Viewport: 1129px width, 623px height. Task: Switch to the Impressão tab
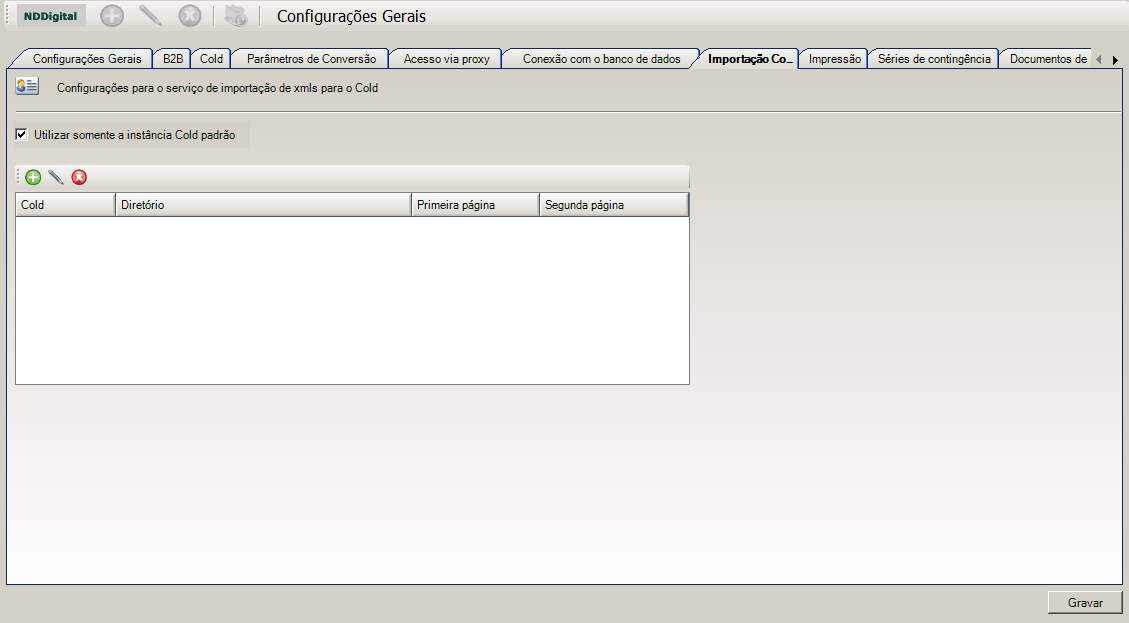click(835, 59)
